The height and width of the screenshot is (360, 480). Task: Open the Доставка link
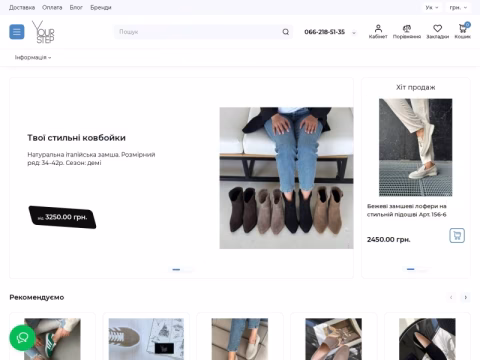coord(22,7)
